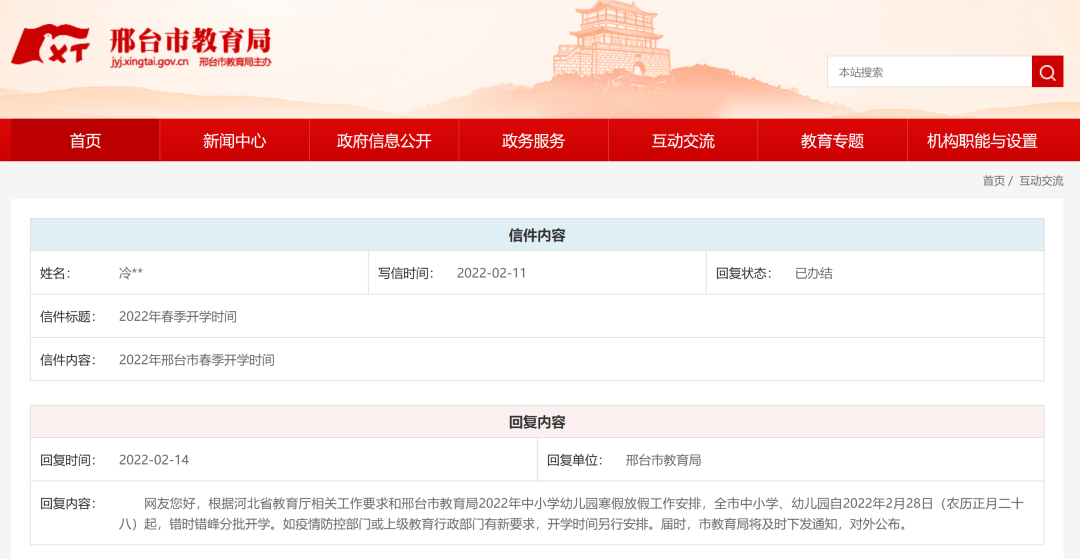This screenshot has height=559, width=1080.
Task: Click the 邢台市教育局 site title text
Action: click(x=190, y=40)
